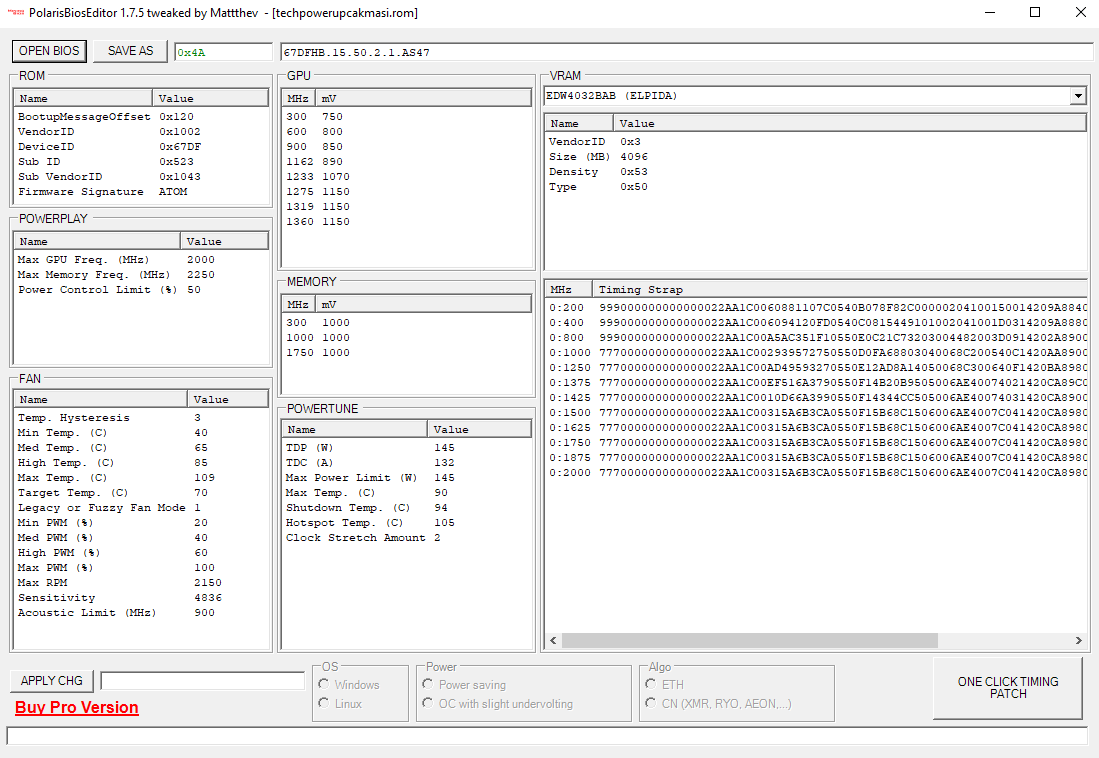Select the Clock Stretch Amount row
This screenshot has height=758, width=1099.
pyautogui.click(x=407, y=538)
